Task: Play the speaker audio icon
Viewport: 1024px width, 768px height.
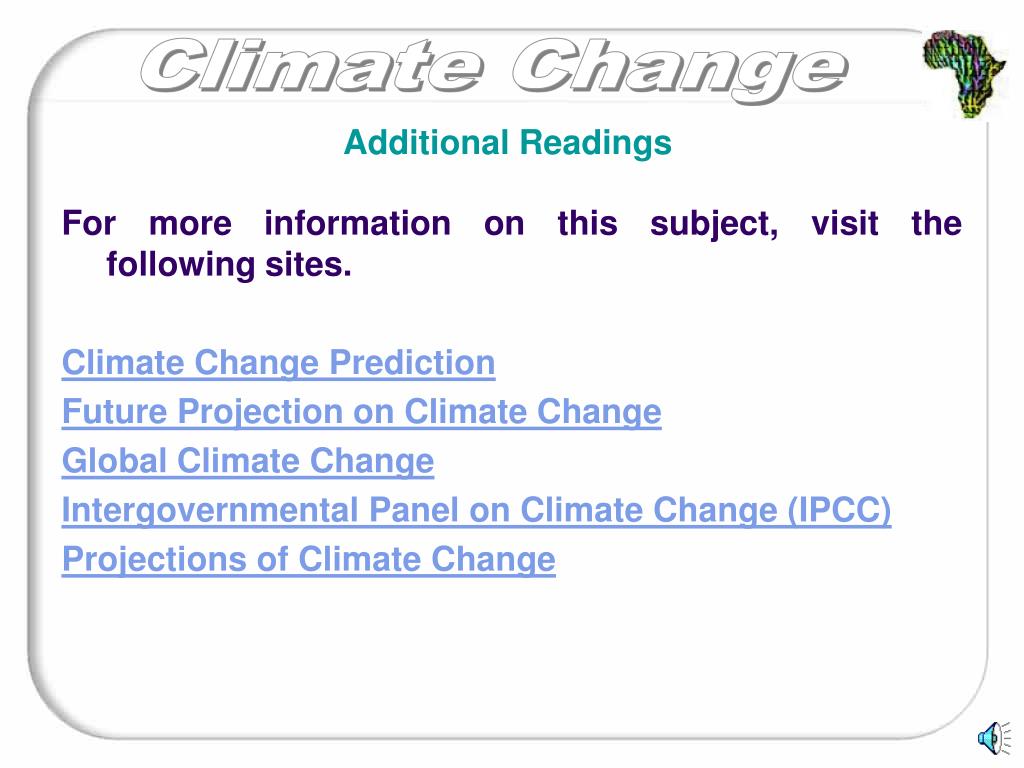Action: click(x=994, y=738)
